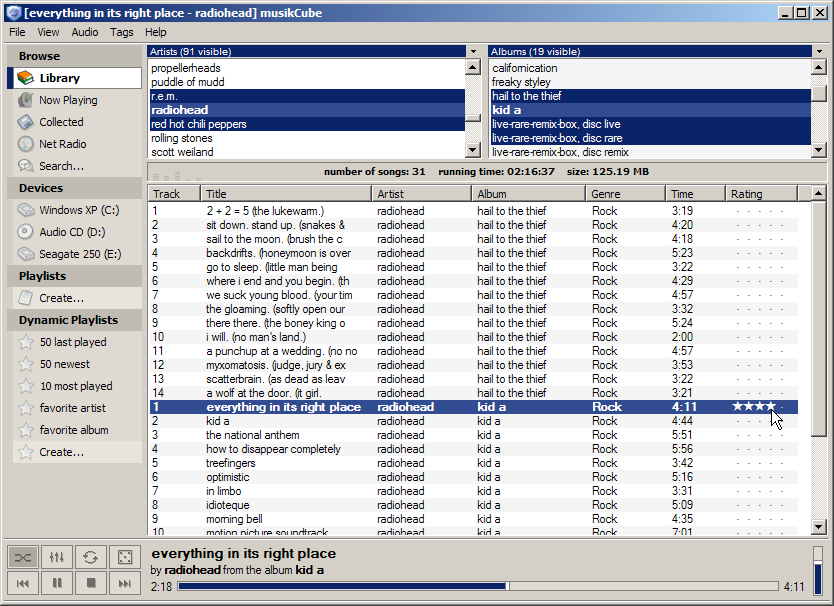Screen dimensions: 834x606
Task: Open the View menu
Action: coord(48,32)
